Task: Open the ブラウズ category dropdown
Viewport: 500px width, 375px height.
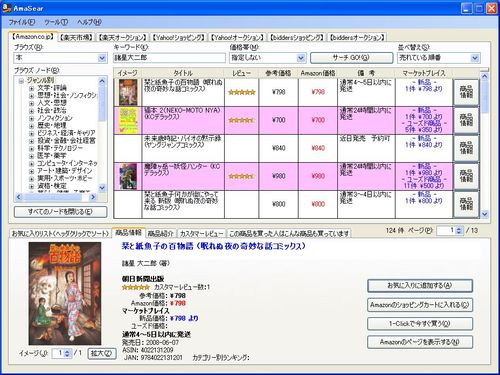Action: click(x=102, y=58)
